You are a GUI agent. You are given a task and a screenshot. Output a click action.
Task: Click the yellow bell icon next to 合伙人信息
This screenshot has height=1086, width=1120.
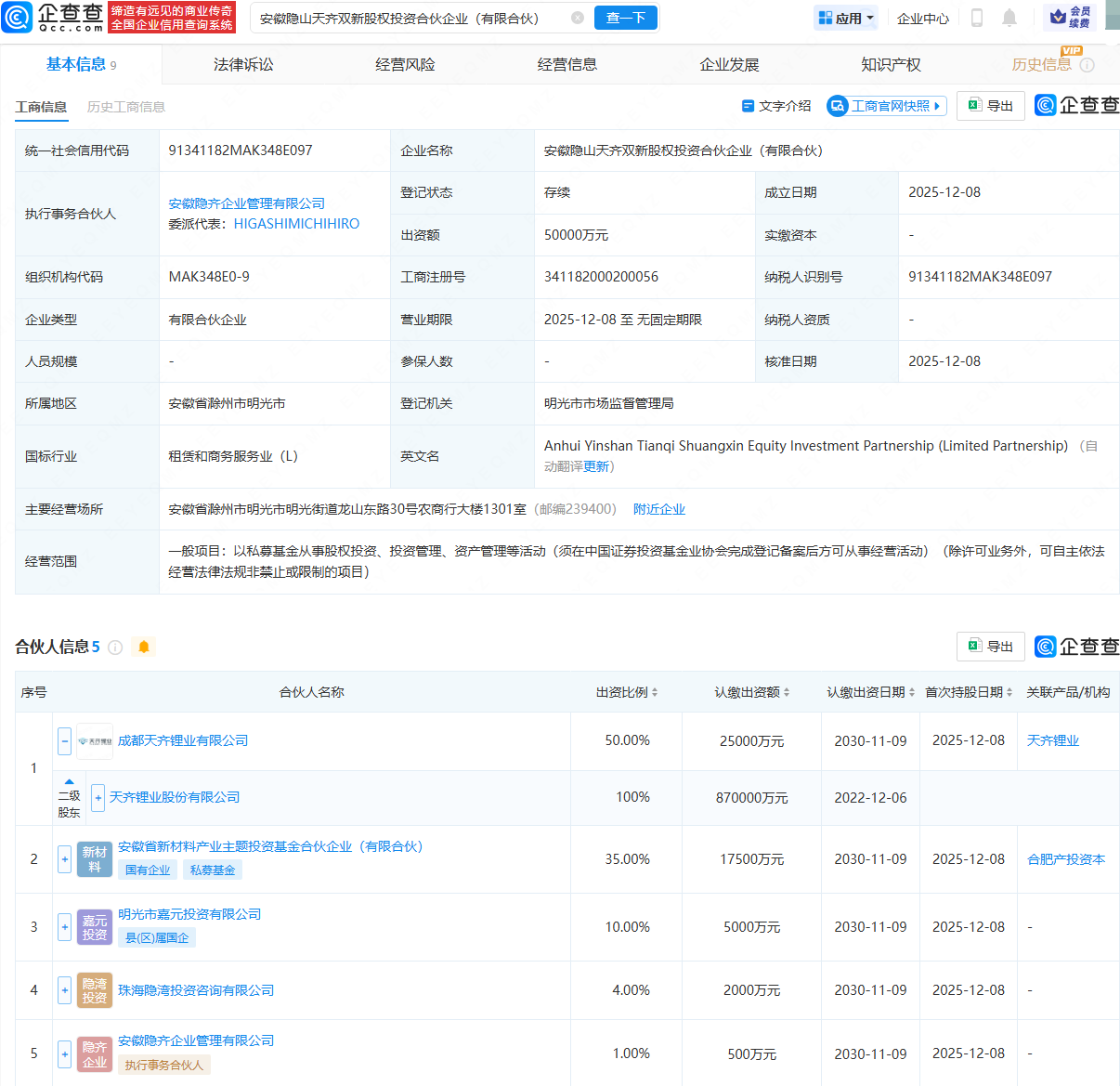point(143,647)
